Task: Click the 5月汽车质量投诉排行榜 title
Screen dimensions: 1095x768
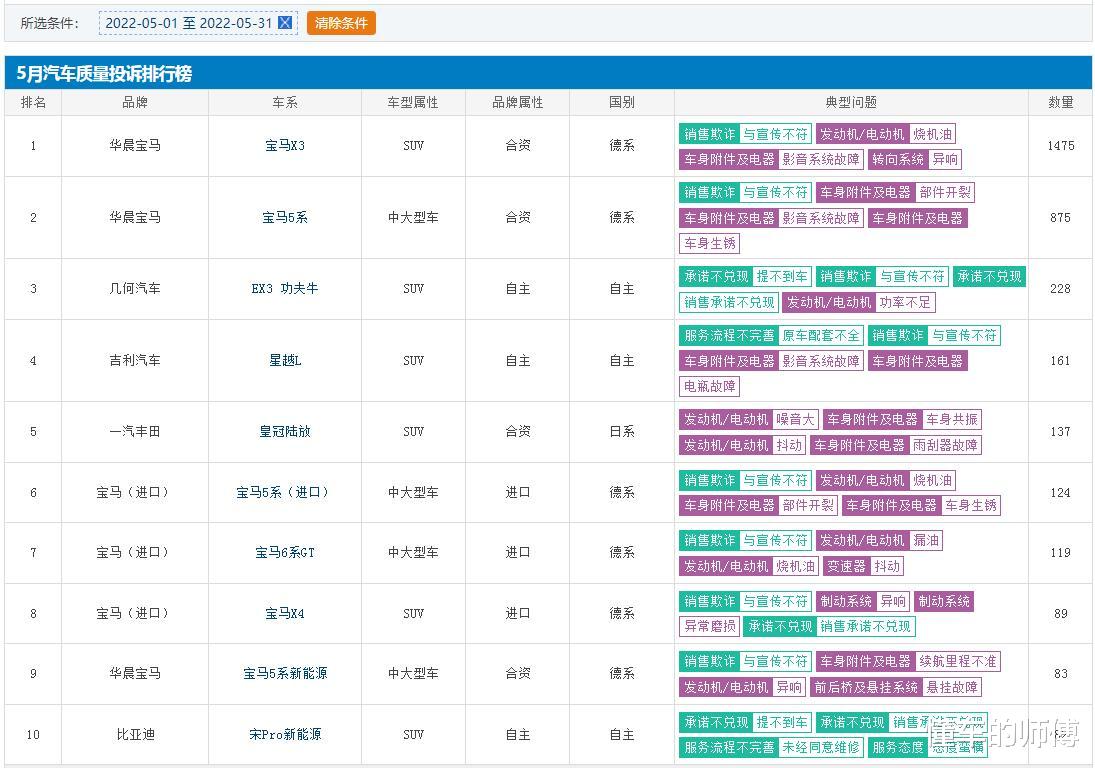Action: [104, 73]
